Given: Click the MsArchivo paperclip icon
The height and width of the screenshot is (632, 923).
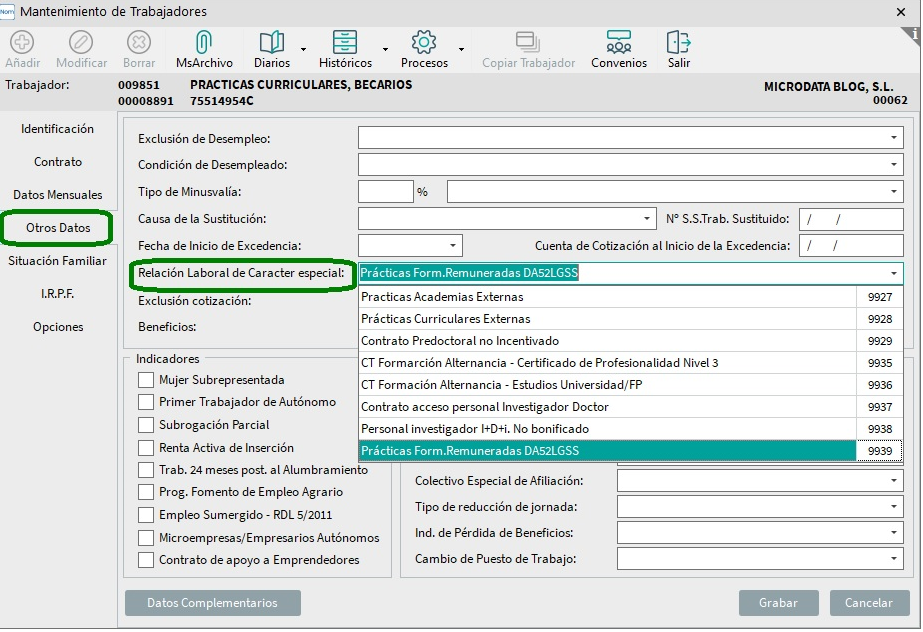Looking at the screenshot, I should pyautogui.click(x=204, y=42).
